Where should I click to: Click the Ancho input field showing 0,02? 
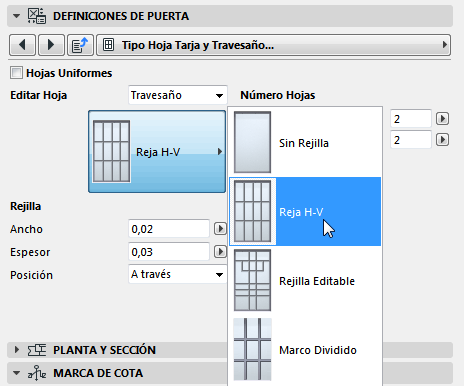(x=169, y=229)
